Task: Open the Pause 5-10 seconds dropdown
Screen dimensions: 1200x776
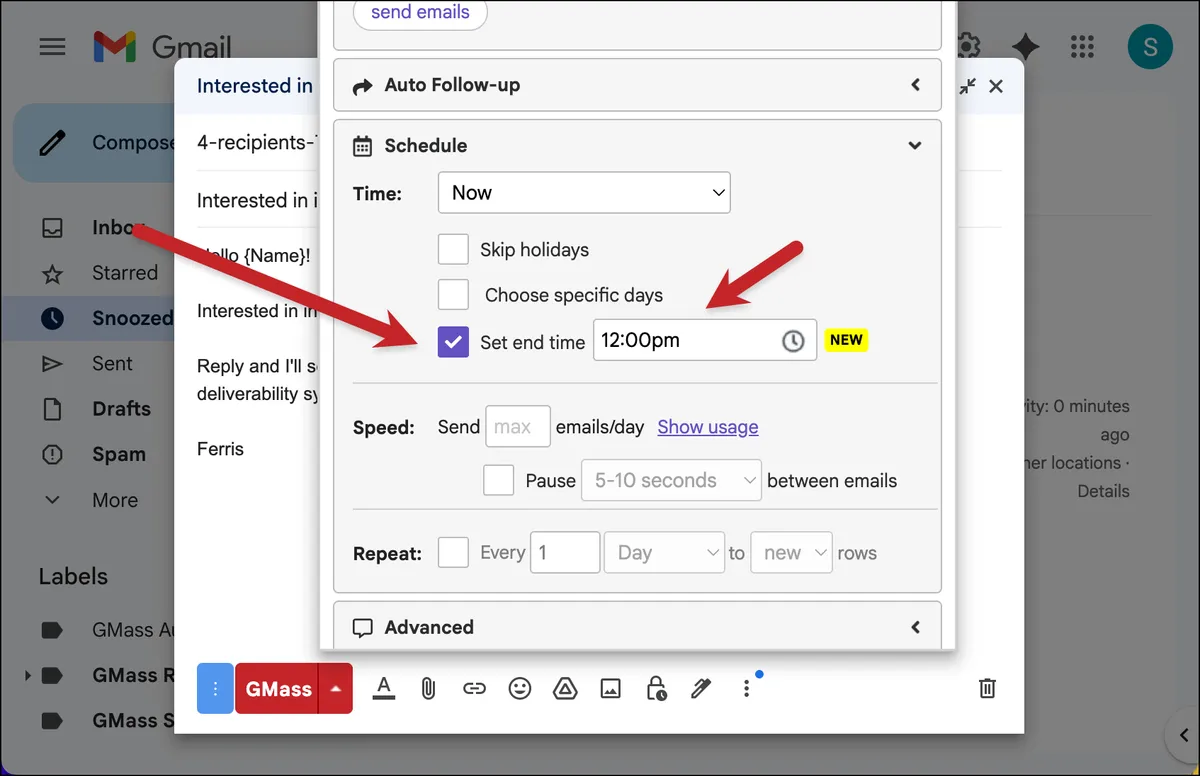Action: 671,480
